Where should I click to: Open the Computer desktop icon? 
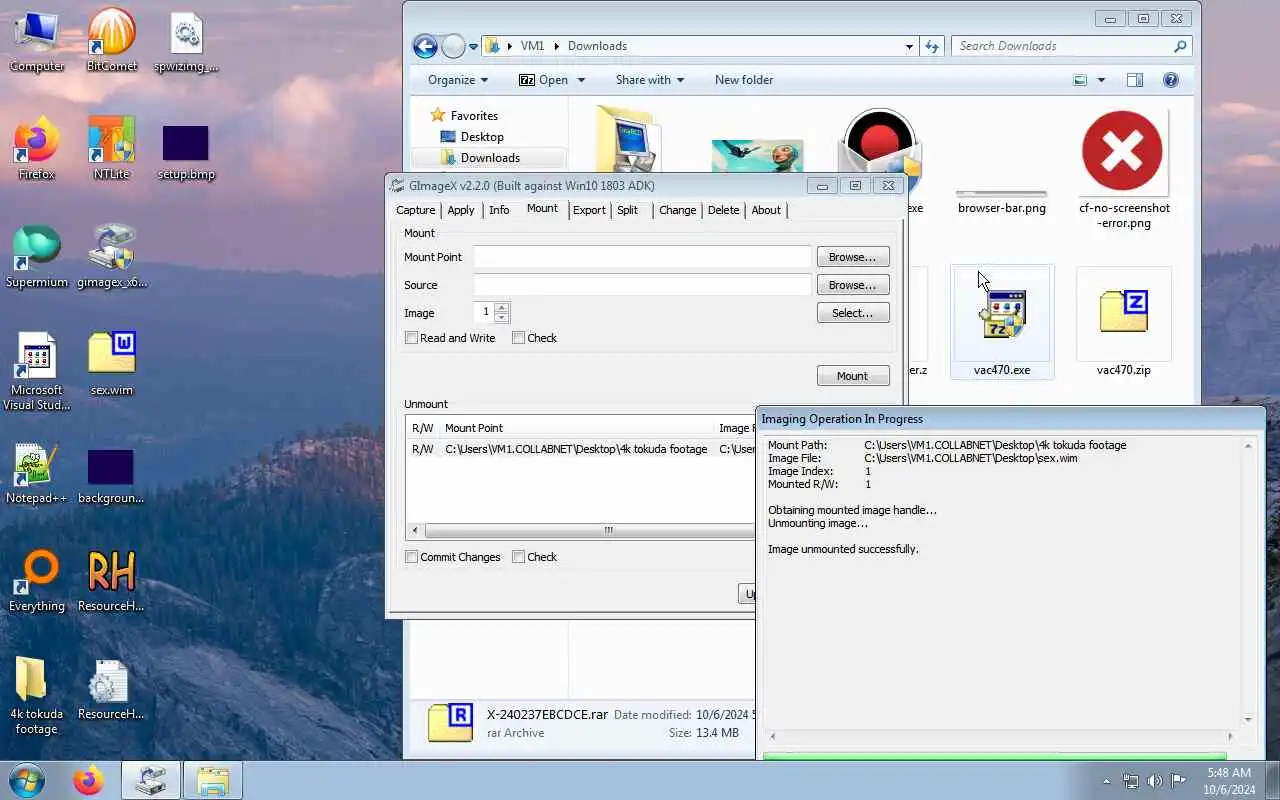pos(37,40)
